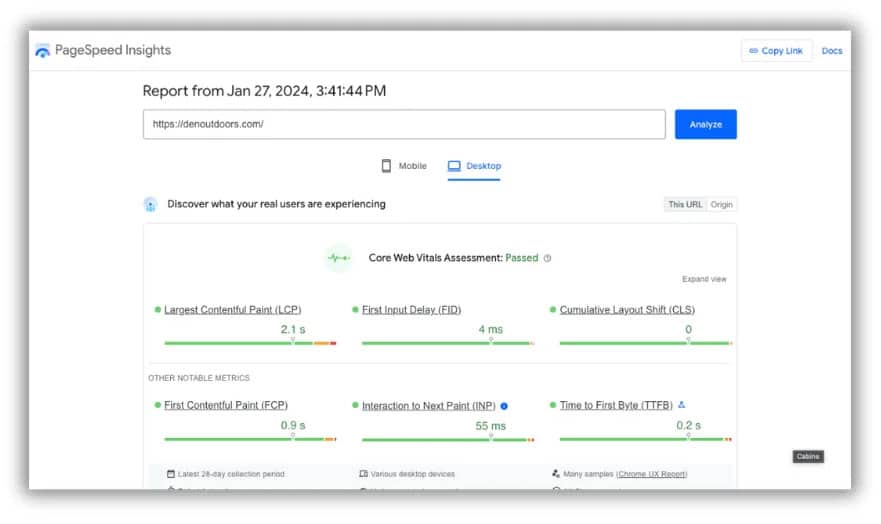This screenshot has height=524, width=881.
Task: Select the This URL toggle
Action: tap(685, 204)
